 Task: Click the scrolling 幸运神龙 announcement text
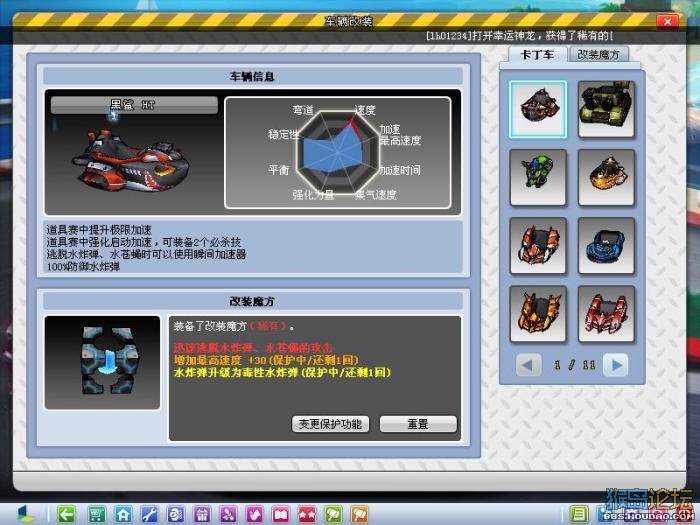(520, 36)
